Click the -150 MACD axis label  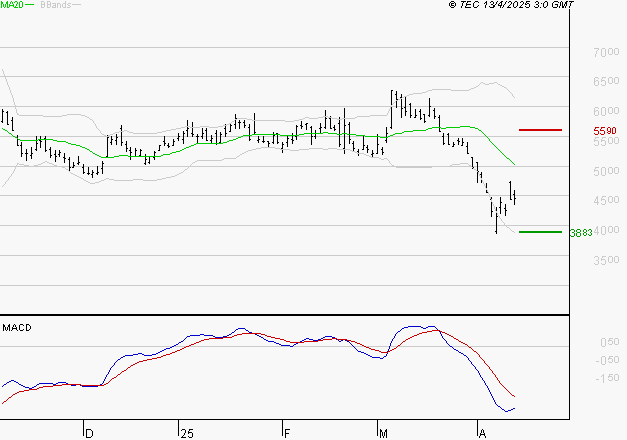click(605, 378)
